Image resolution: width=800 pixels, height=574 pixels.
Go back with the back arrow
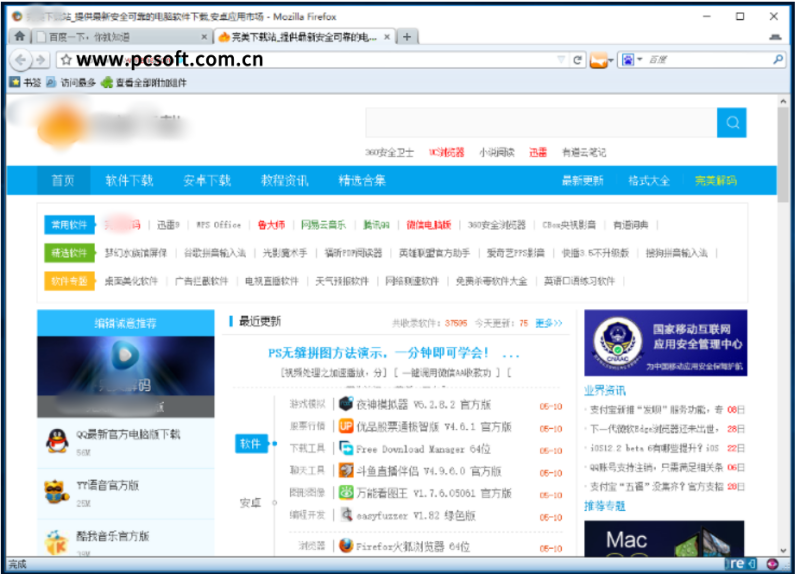click(20, 60)
